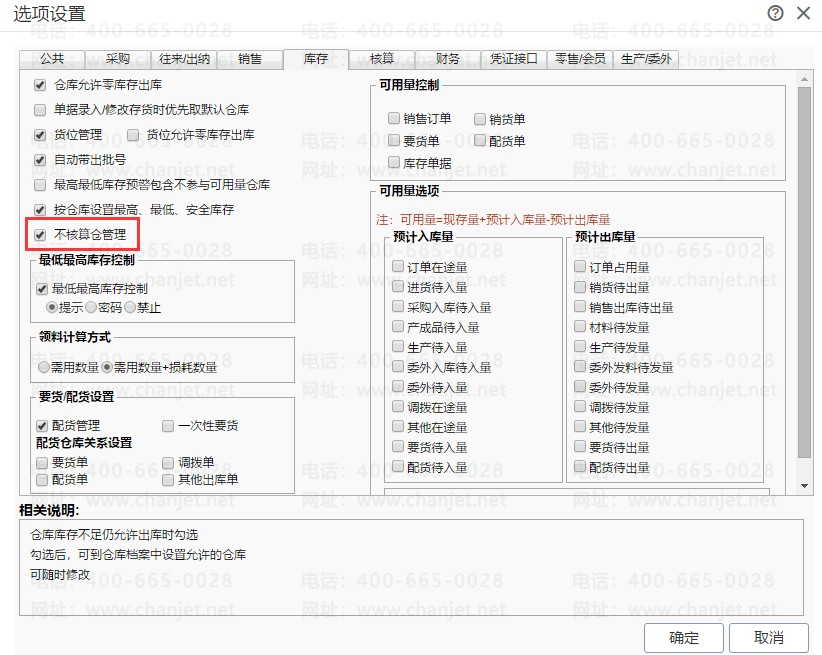The height and width of the screenshot is (655, 822).
Task: Check 配货待入量 checkbox
Action: click(x=398, y=466)
